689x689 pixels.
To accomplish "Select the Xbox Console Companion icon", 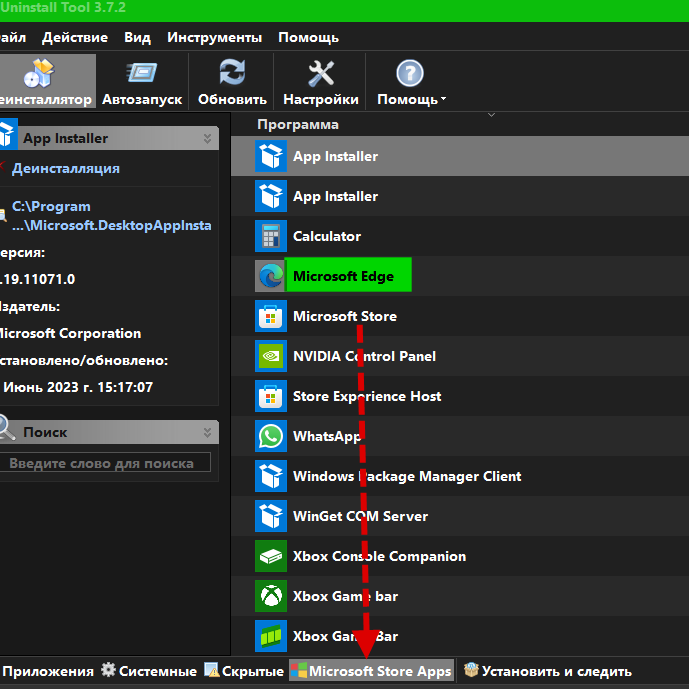I will click(271, 556).
